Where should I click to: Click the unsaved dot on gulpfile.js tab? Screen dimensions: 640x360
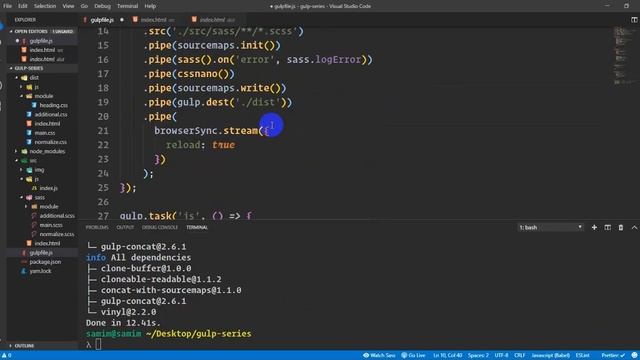(x=122, y=20)
